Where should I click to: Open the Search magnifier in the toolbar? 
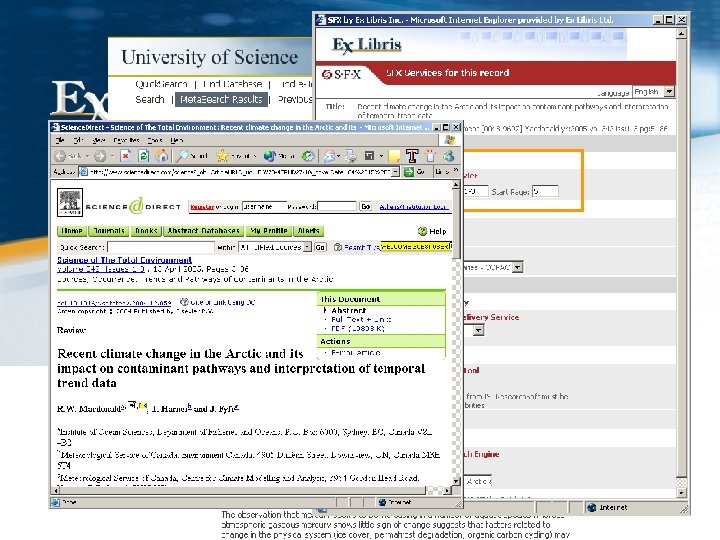point(182,156)
